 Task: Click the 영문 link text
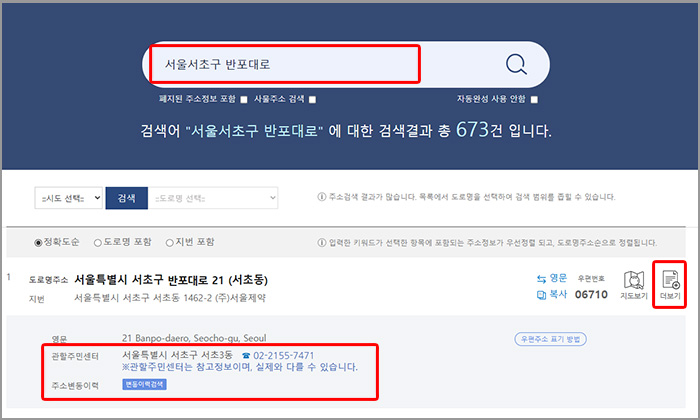click(x=558, y=278)
